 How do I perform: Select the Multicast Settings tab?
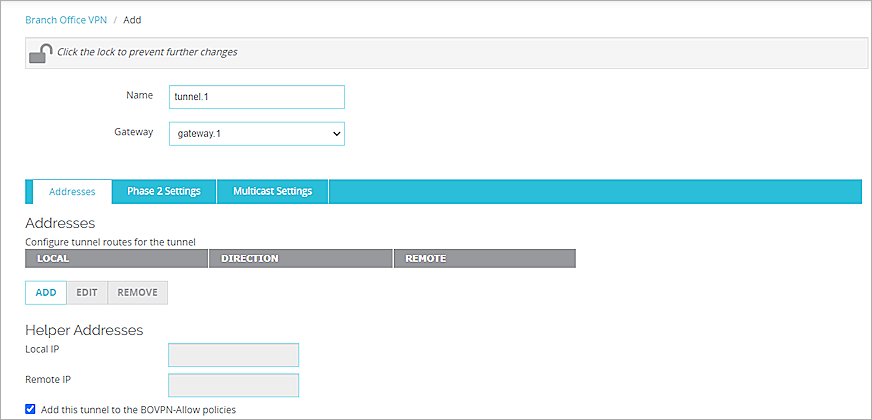click(x=272, y=191)
